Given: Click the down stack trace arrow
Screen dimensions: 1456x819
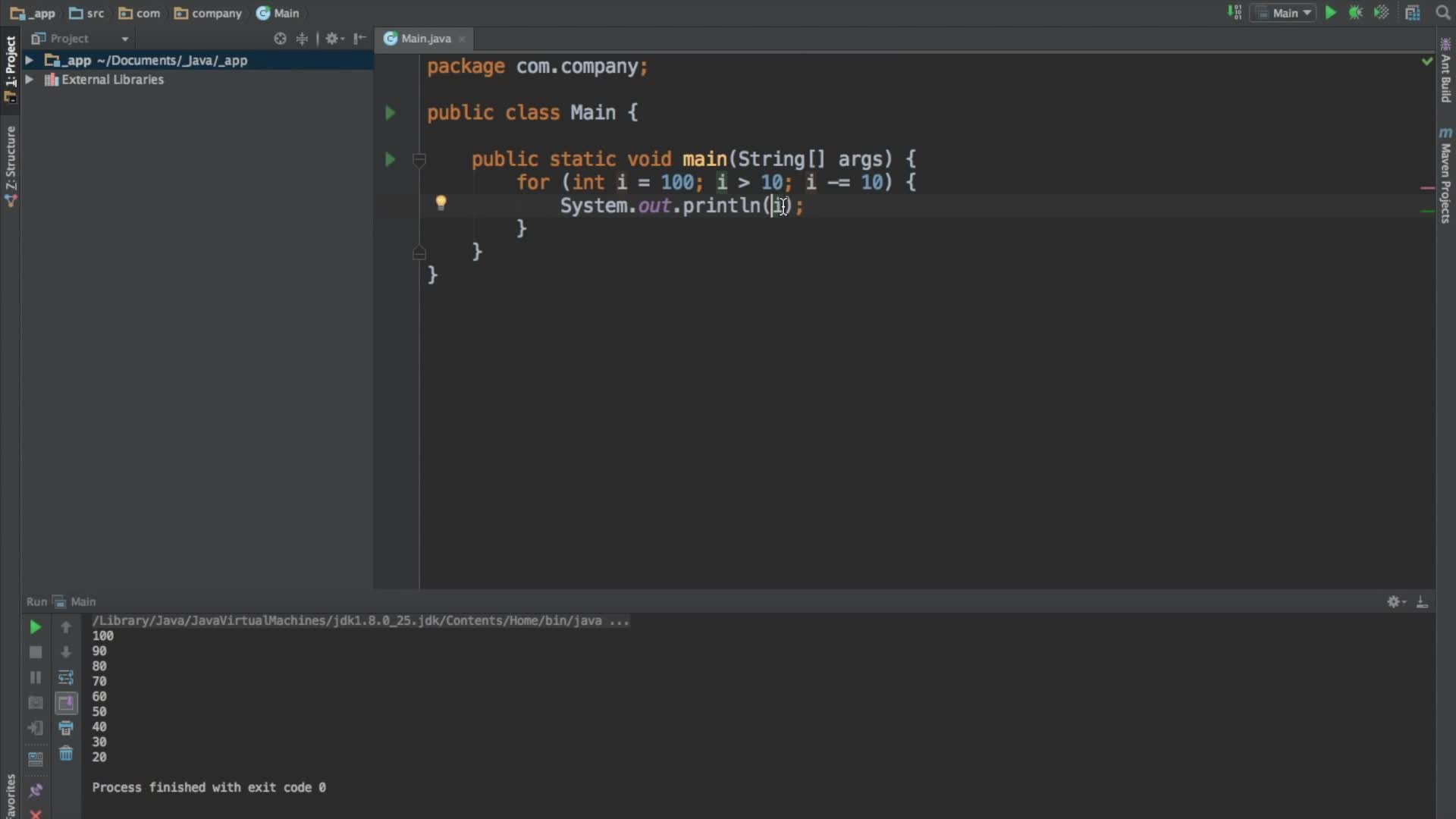Looking at the screenshot, I should pyautogui.click(x=66, y=652).
